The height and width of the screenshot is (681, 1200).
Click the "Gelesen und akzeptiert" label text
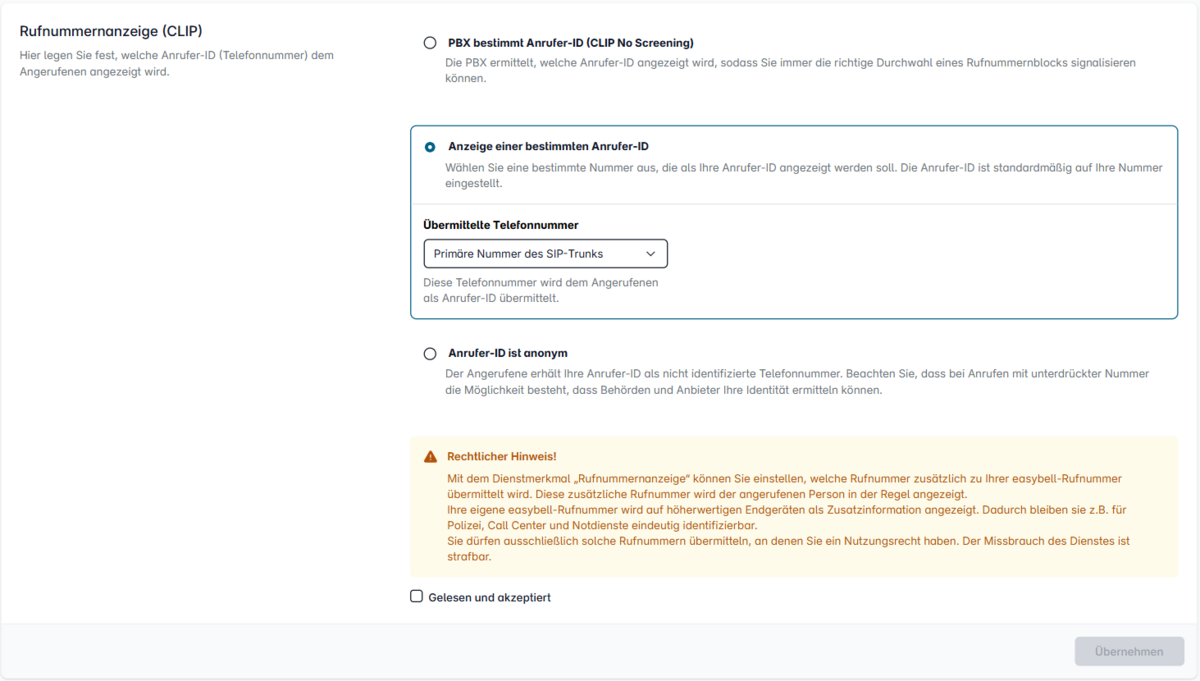pyautogui.click(x=489, y=598)
